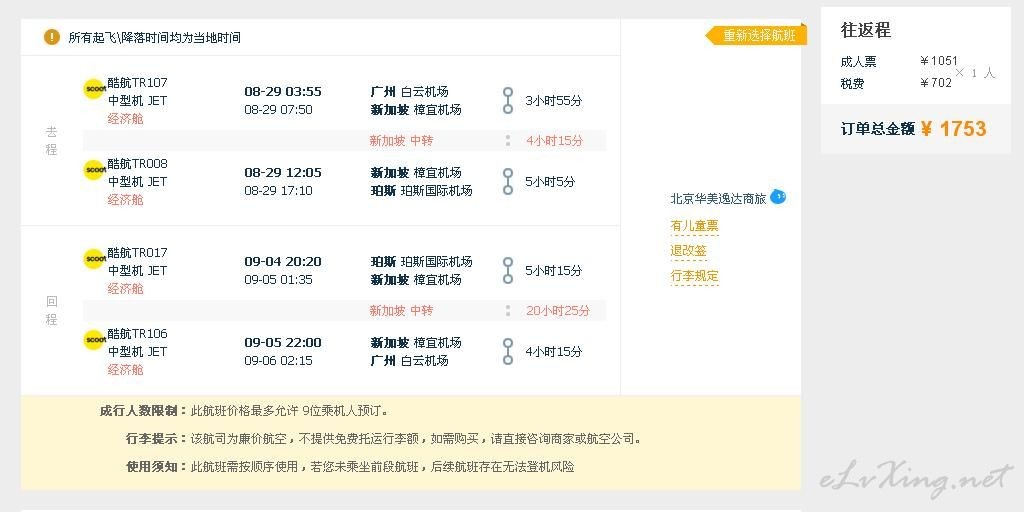This screenshot has height=512, width=1024.
Task: Open the 退改签 policy link
Action: (x=688, y=251)
